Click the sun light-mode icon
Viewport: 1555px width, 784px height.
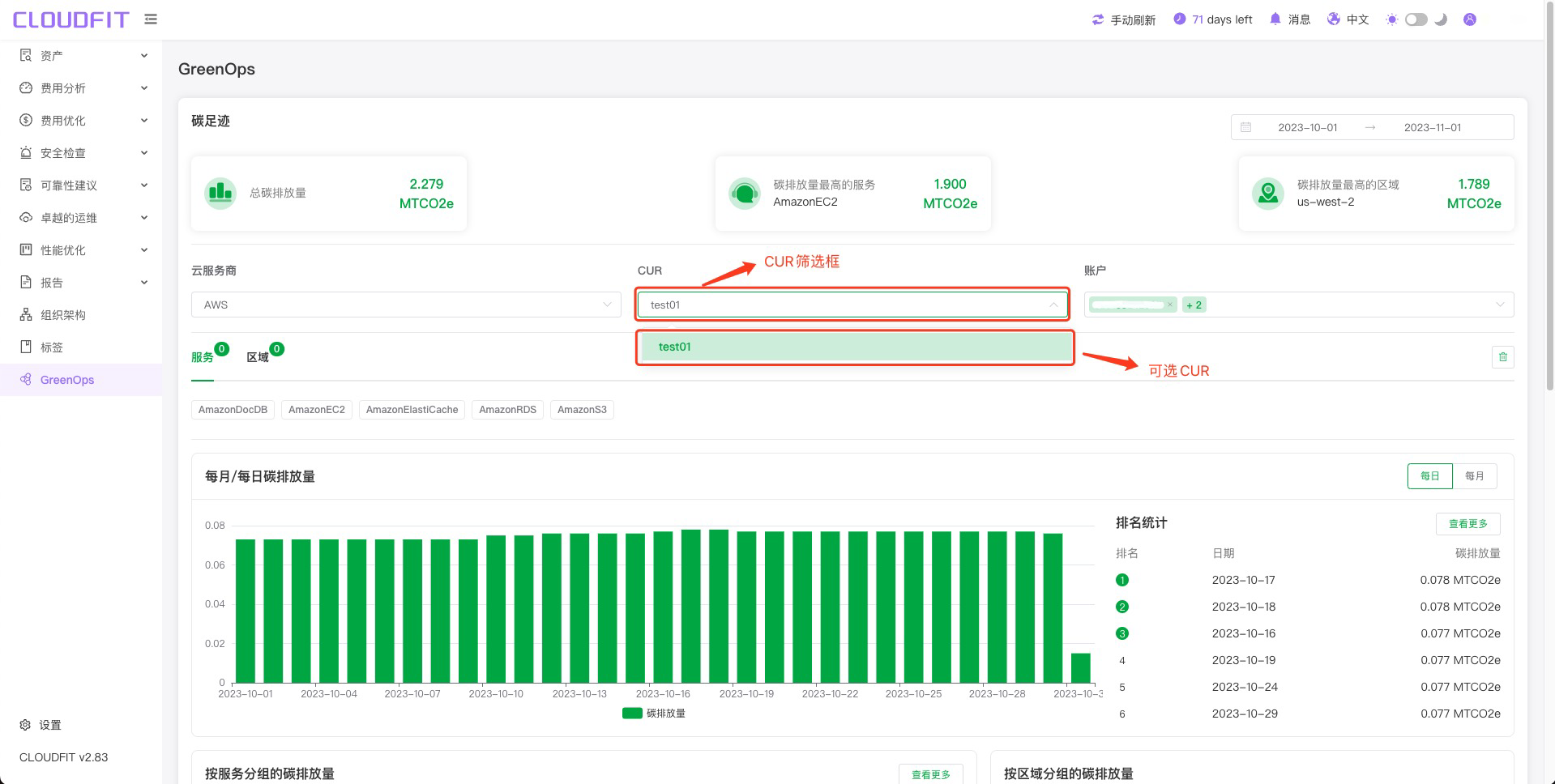point(1392,19)
